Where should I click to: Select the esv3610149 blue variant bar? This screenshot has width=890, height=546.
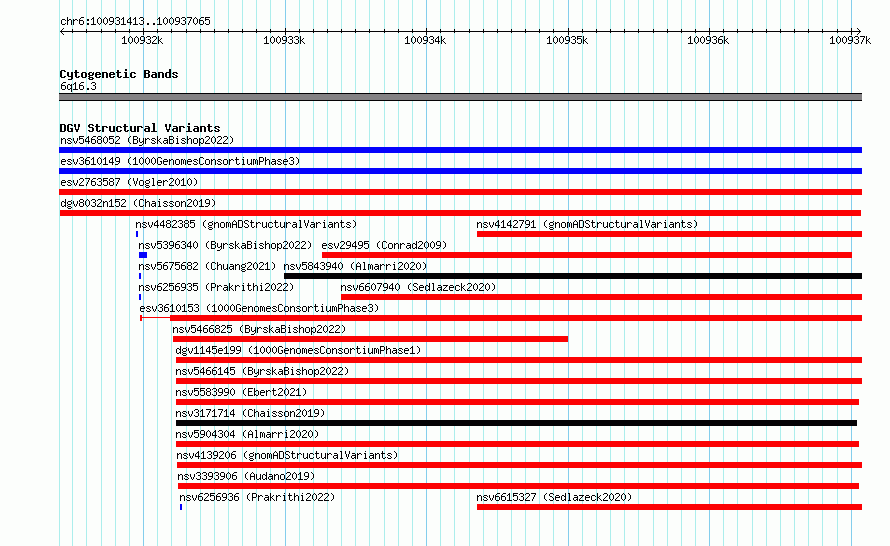coord(460,171)
